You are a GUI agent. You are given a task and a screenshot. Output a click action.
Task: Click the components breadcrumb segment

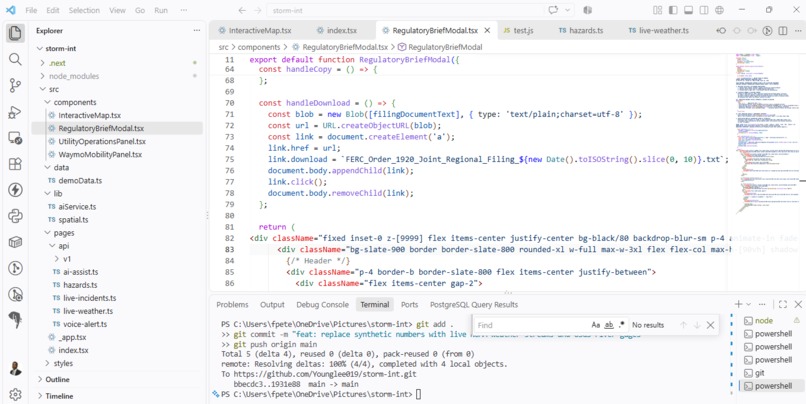259,47
